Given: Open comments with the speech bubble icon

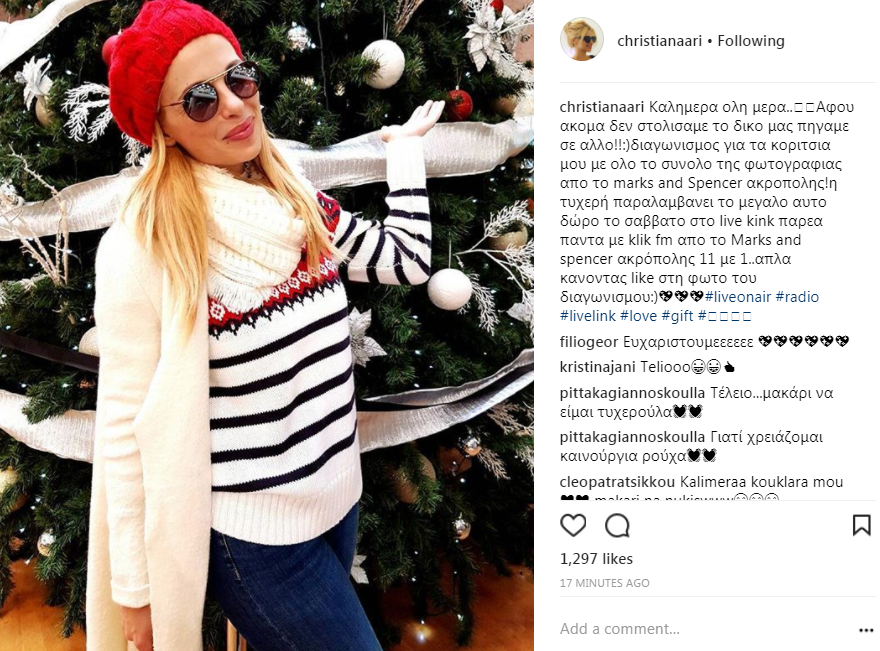Looking at the screenshot, I should click(x=617, y=526).
